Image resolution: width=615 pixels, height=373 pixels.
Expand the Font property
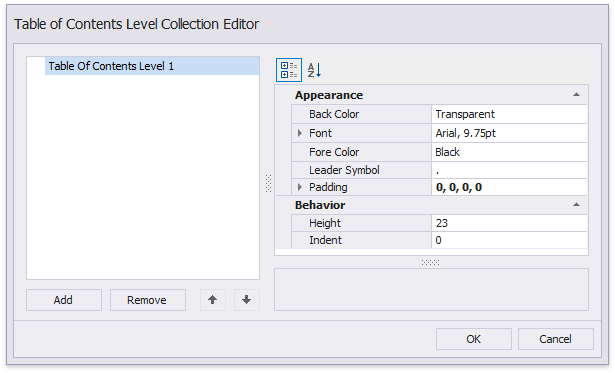point(300,133)
